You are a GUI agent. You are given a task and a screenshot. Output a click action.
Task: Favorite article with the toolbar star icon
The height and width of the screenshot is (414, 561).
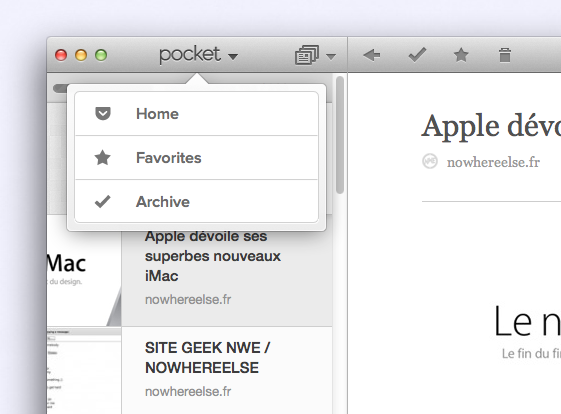461,55
